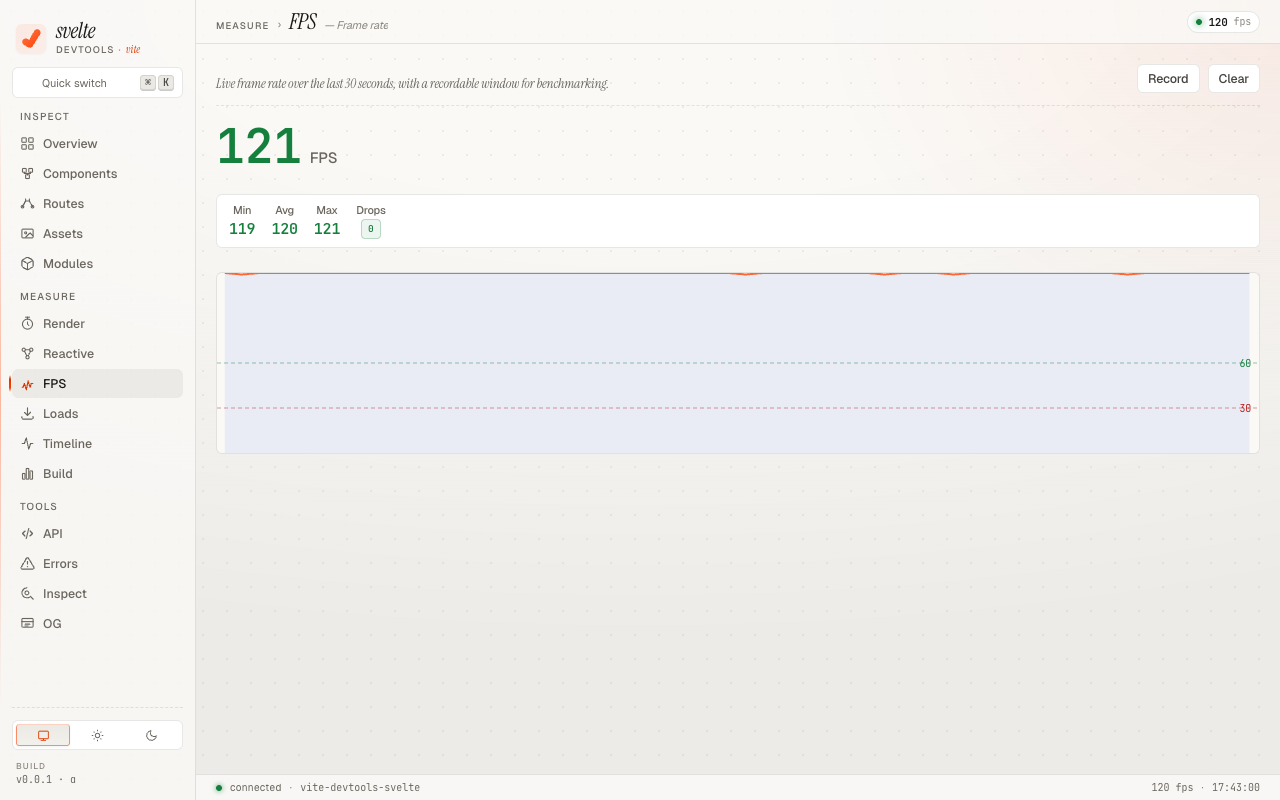Click the Svelte checkmark logo icon
This screenshot has width=1280, height=800.
31,39
